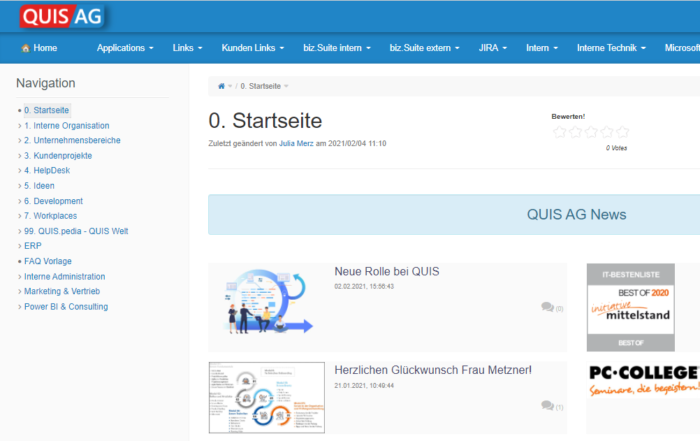Expand the arrow beside ERP

pos(19,246)
